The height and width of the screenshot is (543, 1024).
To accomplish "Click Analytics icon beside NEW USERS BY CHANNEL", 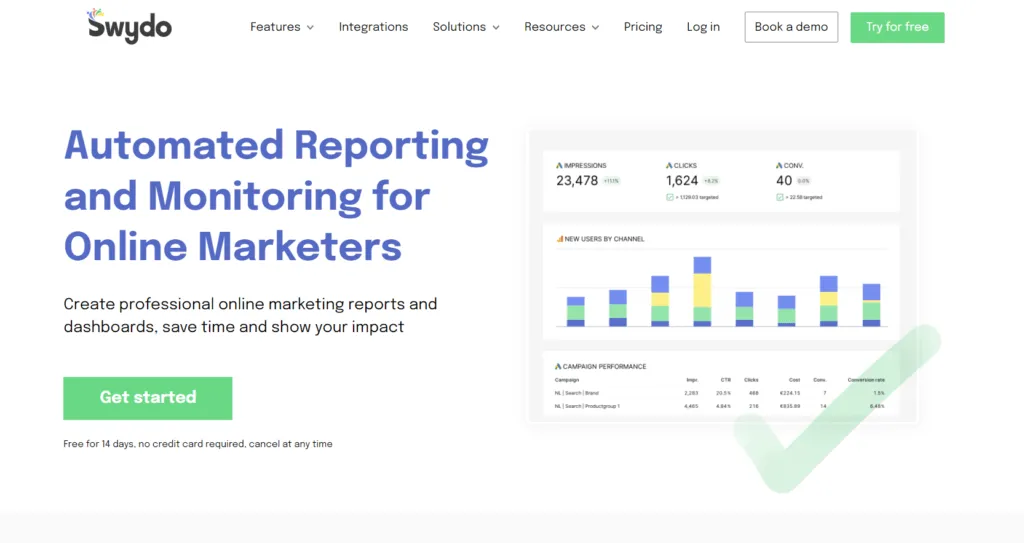I will (x=559, y=239).
